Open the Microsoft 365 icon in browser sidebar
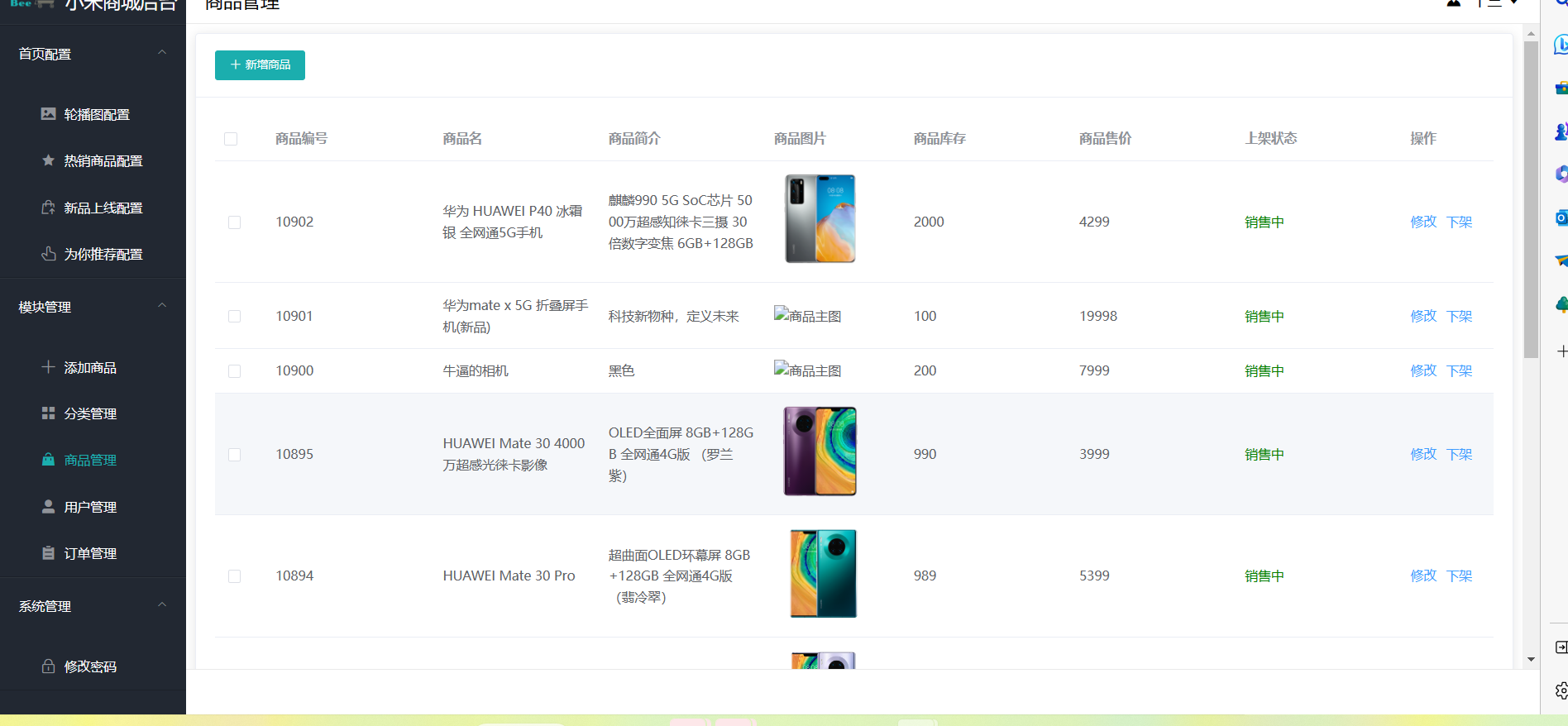 (1561, 174)
